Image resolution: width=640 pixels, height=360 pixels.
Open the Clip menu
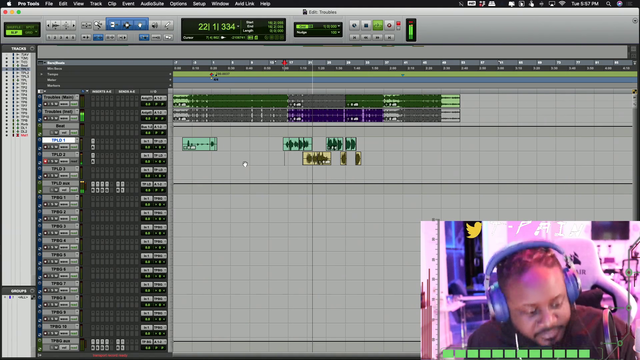[112, 4]
